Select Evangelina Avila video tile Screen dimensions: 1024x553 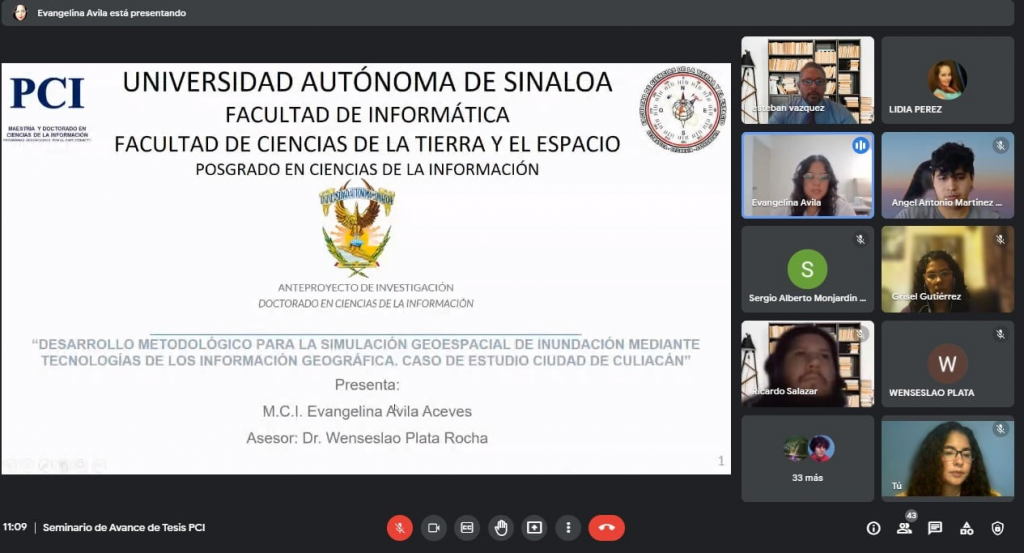807,175
